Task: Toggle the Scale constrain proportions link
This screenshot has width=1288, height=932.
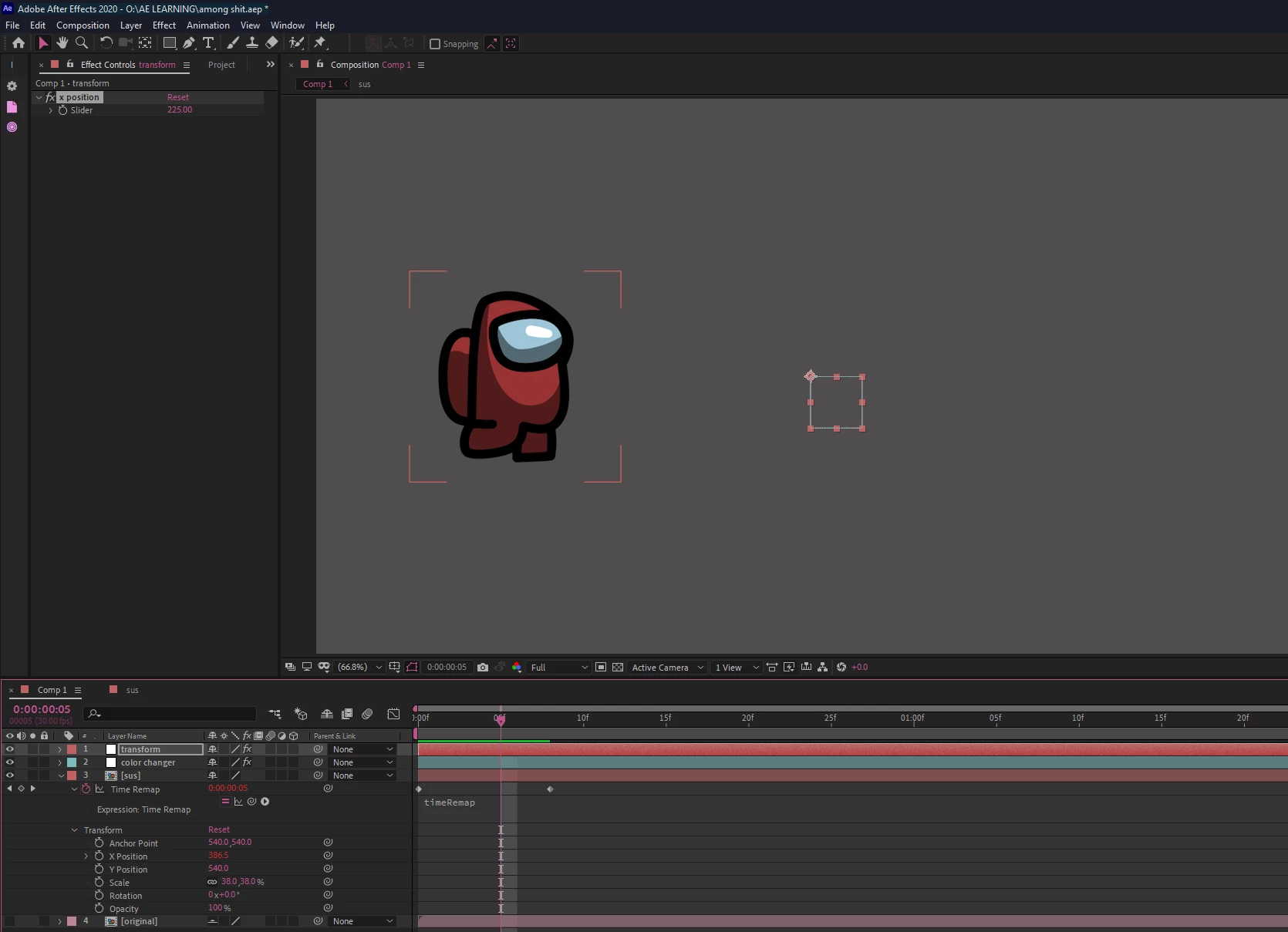Action: (x=212, y=882)
